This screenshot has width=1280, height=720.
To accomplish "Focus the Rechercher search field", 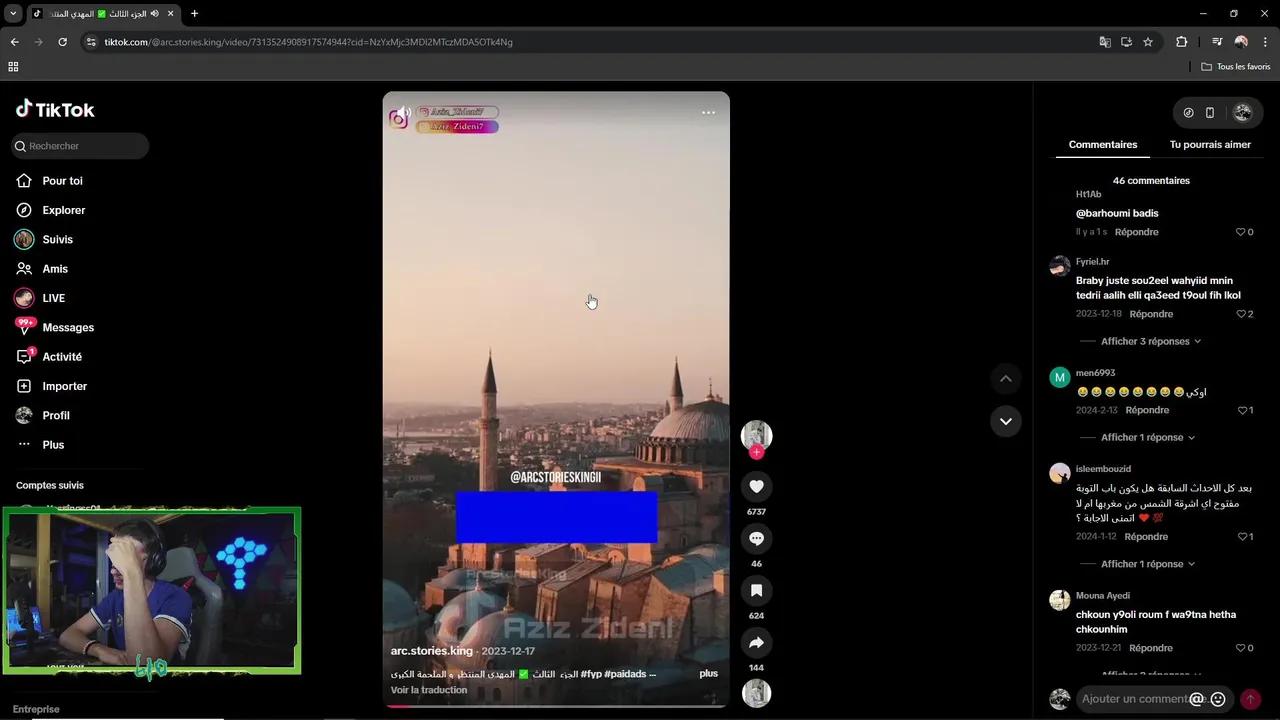I will coord(80,146).
